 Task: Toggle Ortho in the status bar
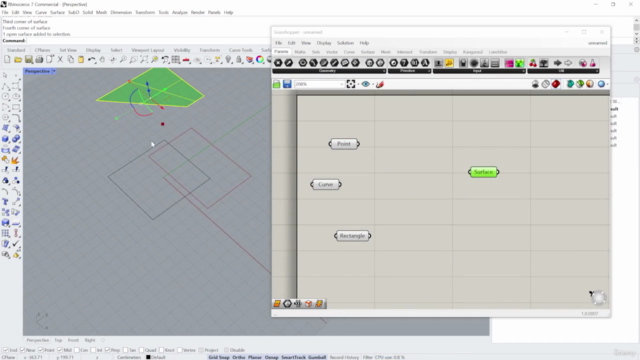click(x=239, y=357)
